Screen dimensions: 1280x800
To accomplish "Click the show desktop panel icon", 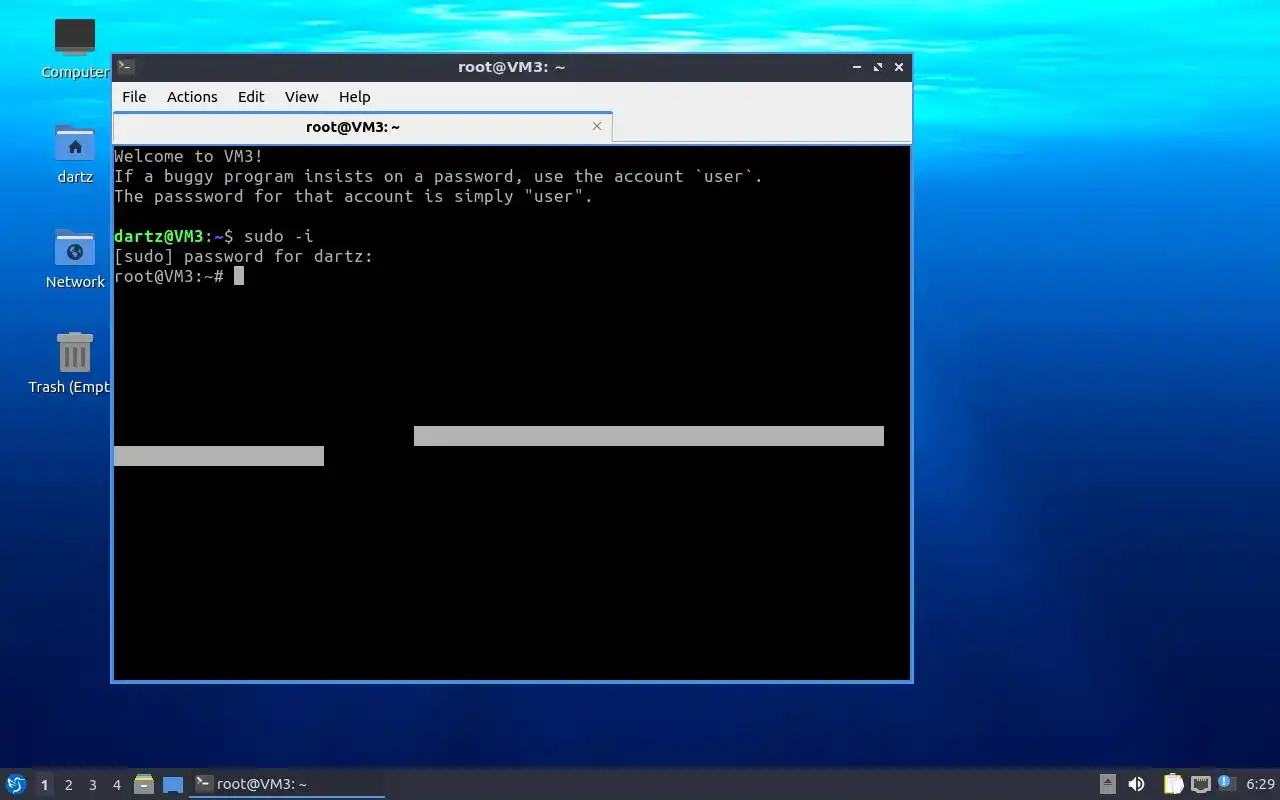I will 173,784.
